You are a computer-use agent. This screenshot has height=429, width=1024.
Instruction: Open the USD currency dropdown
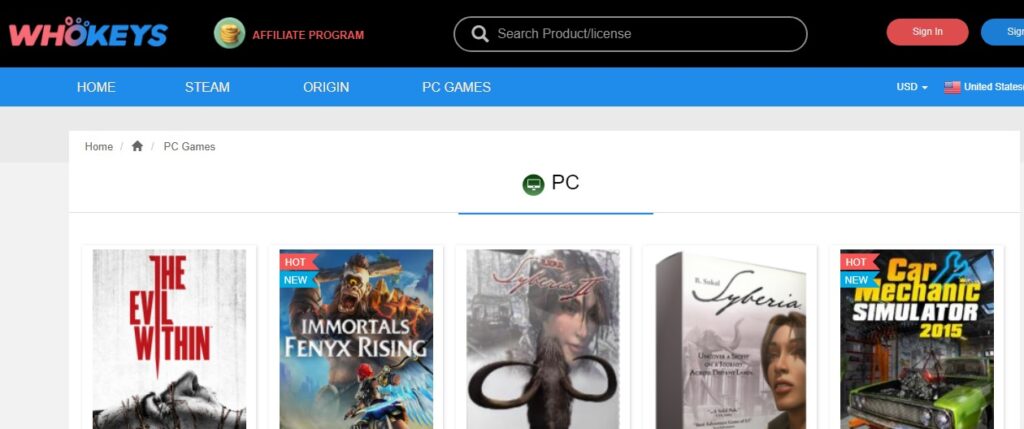point(911,87)
